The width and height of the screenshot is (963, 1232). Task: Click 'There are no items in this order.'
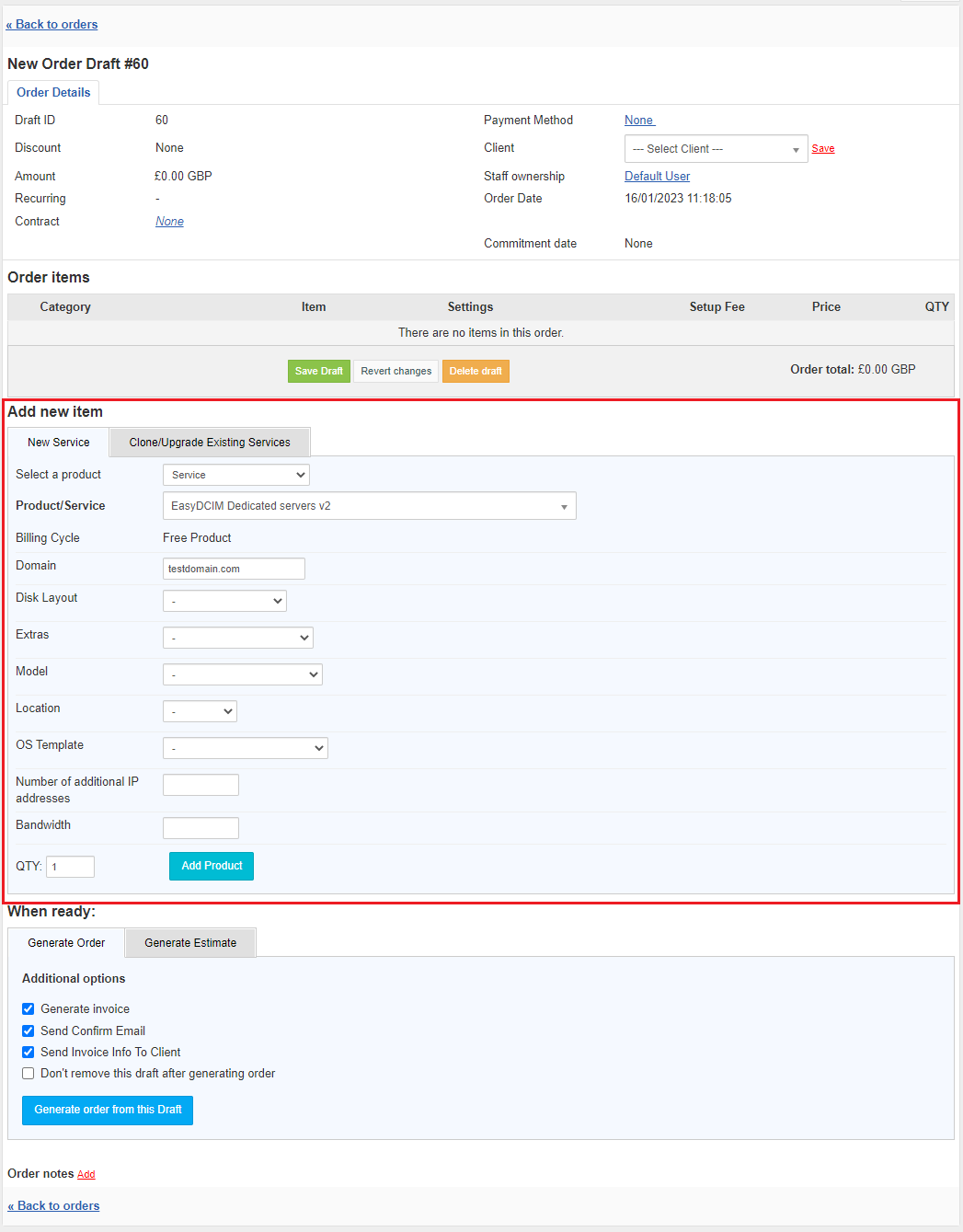(481, 333)
